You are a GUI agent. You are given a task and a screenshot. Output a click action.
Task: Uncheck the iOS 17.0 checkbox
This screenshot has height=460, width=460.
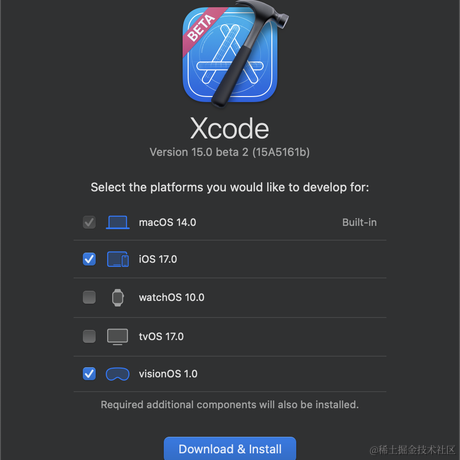(x=89, y=259)
